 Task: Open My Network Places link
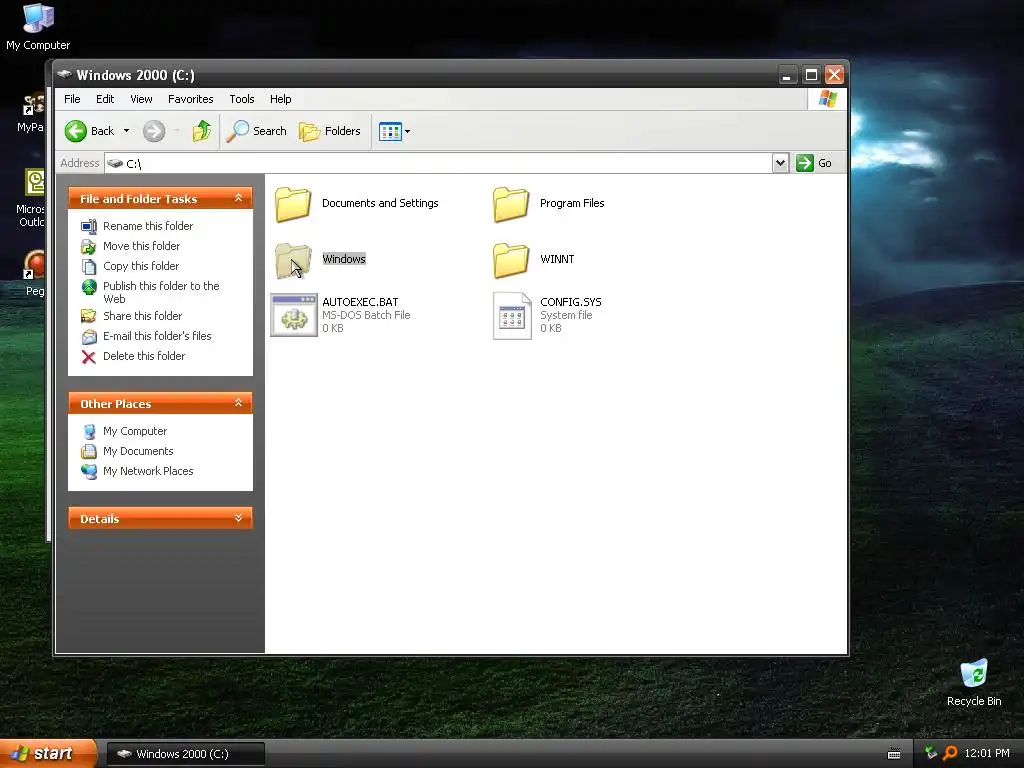tap(148, 472)
